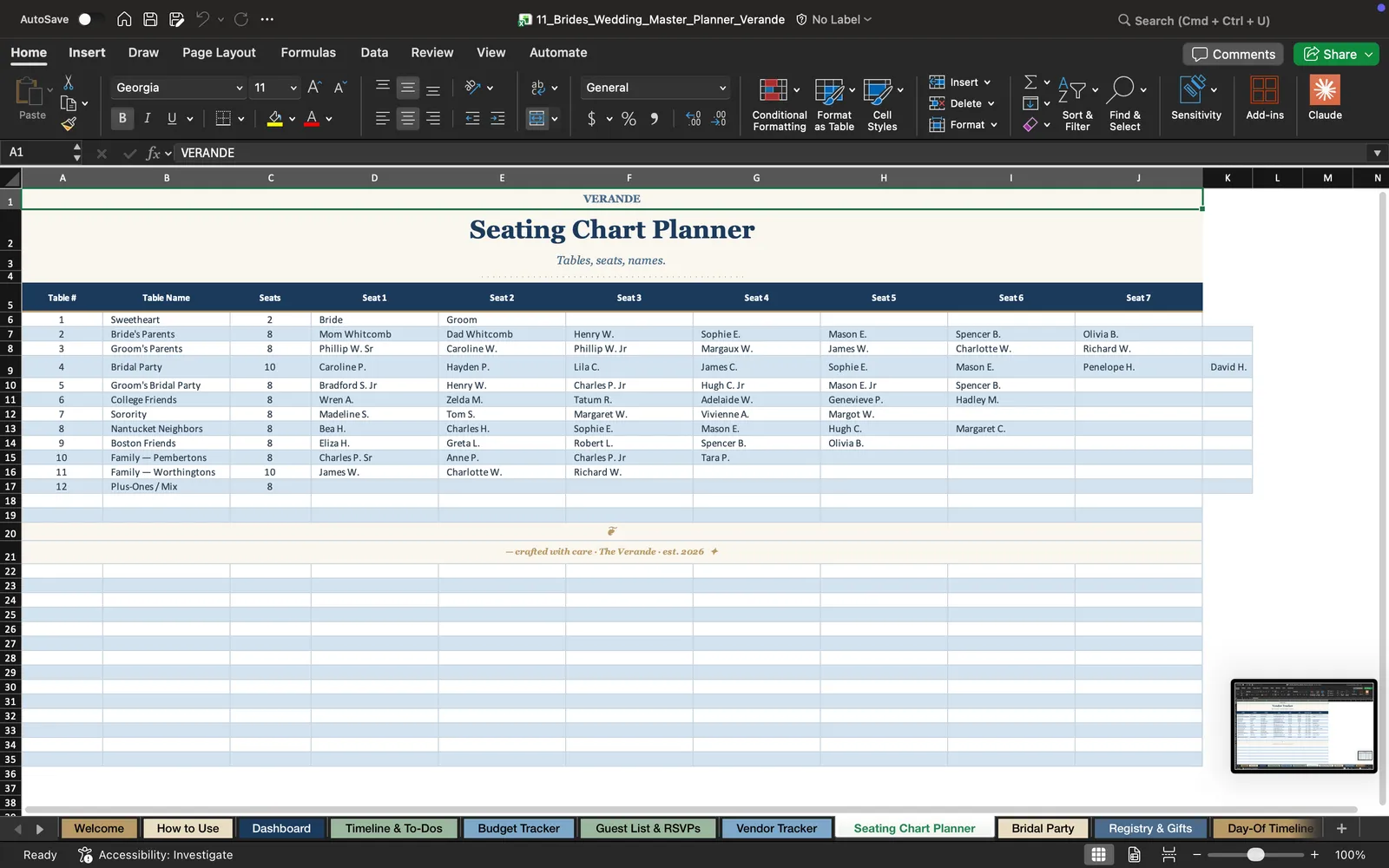Toggle the AutoSave switch
Image resolution: width=1389 pixels, height=868 pixels.
coord(89,19)
